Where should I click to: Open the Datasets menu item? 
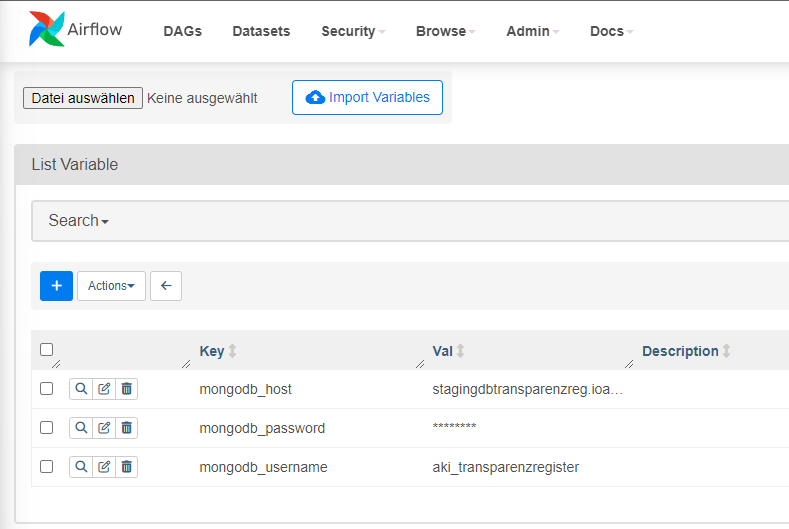click(x=261, y=31)
